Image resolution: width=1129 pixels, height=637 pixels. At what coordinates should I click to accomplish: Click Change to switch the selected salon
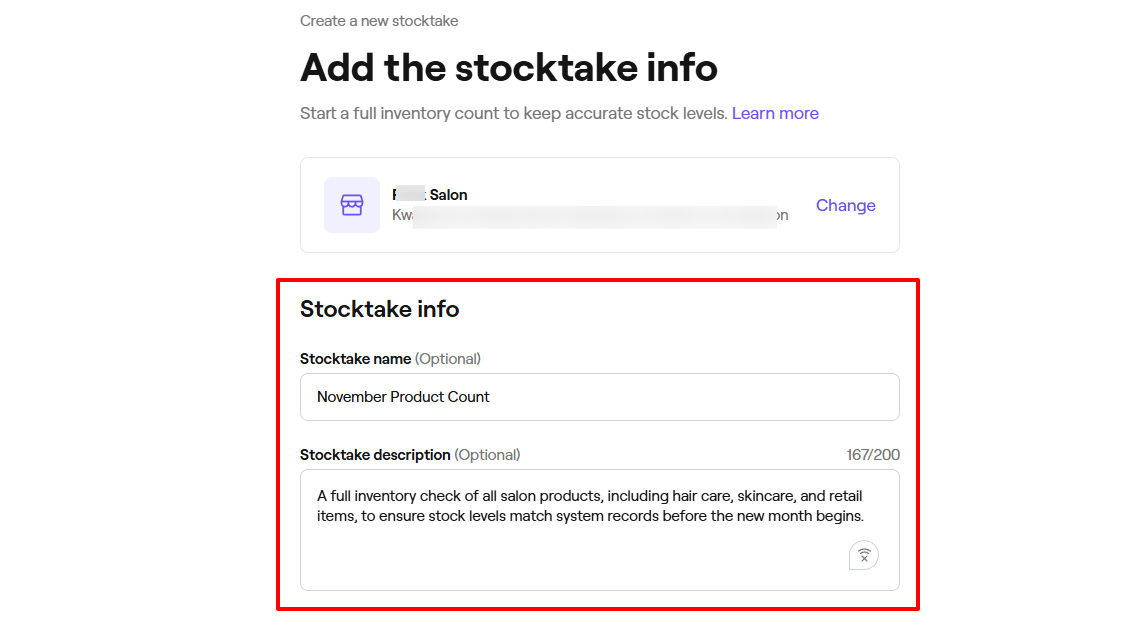845,205
